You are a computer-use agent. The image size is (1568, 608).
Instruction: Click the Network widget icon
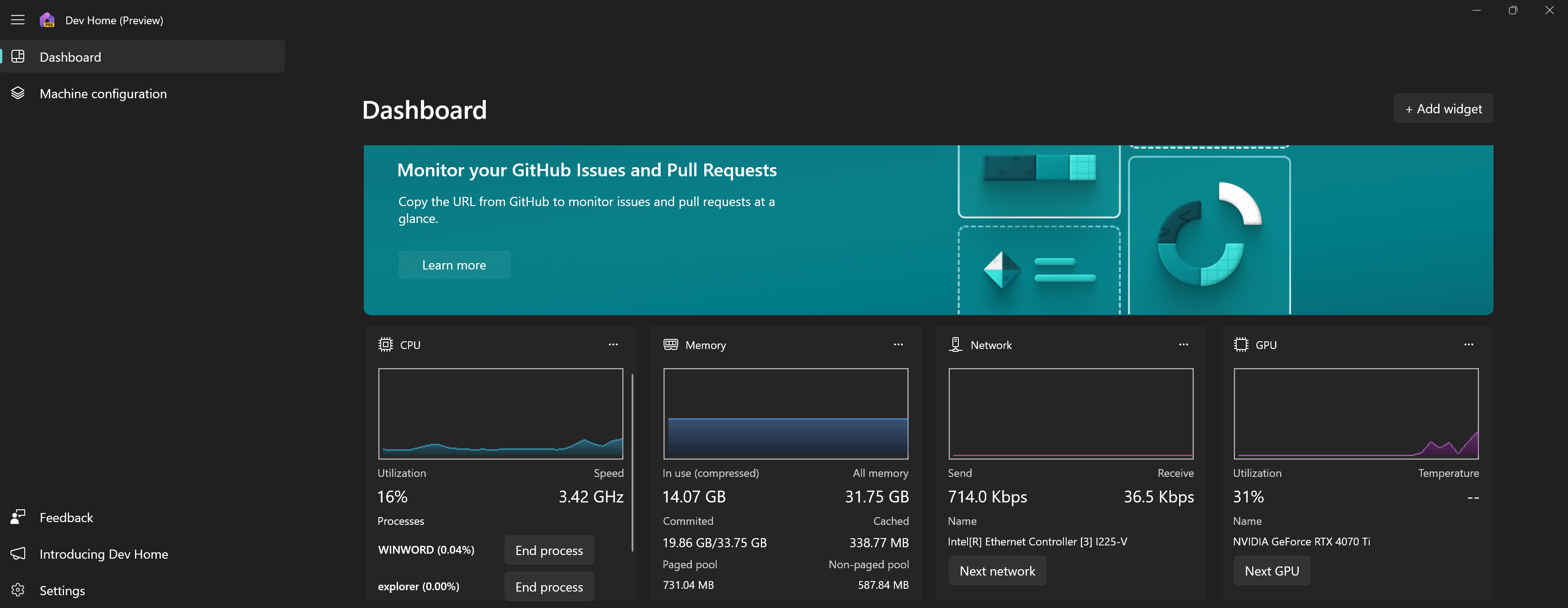955,344
